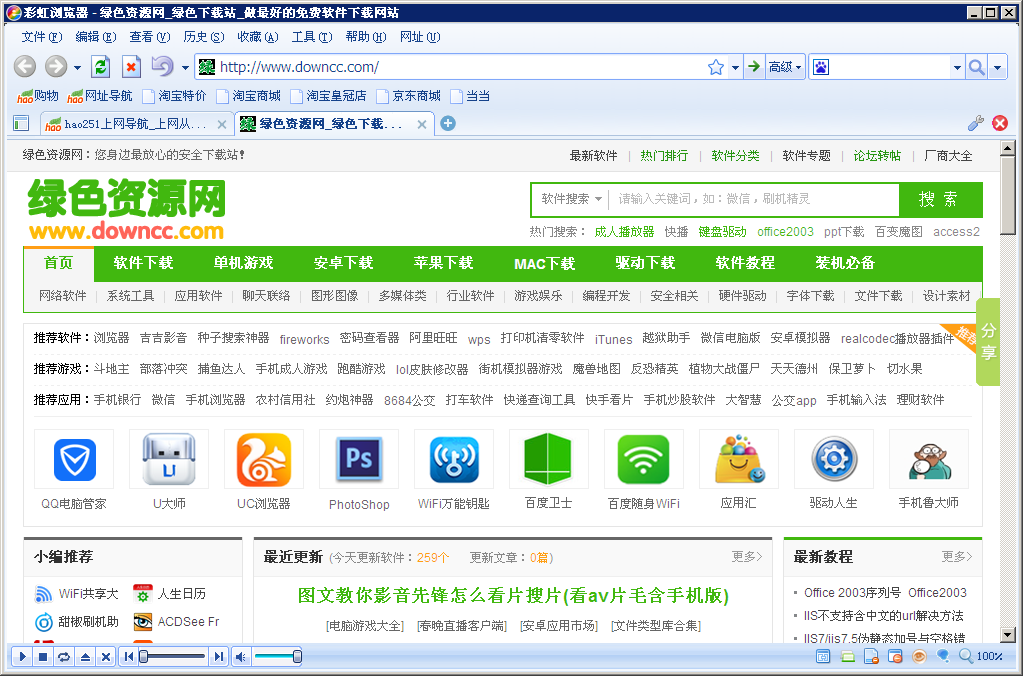Click the 搜 索 green search button
Viewport: 1023px width, 676px height.
click(x=940, y=200)
